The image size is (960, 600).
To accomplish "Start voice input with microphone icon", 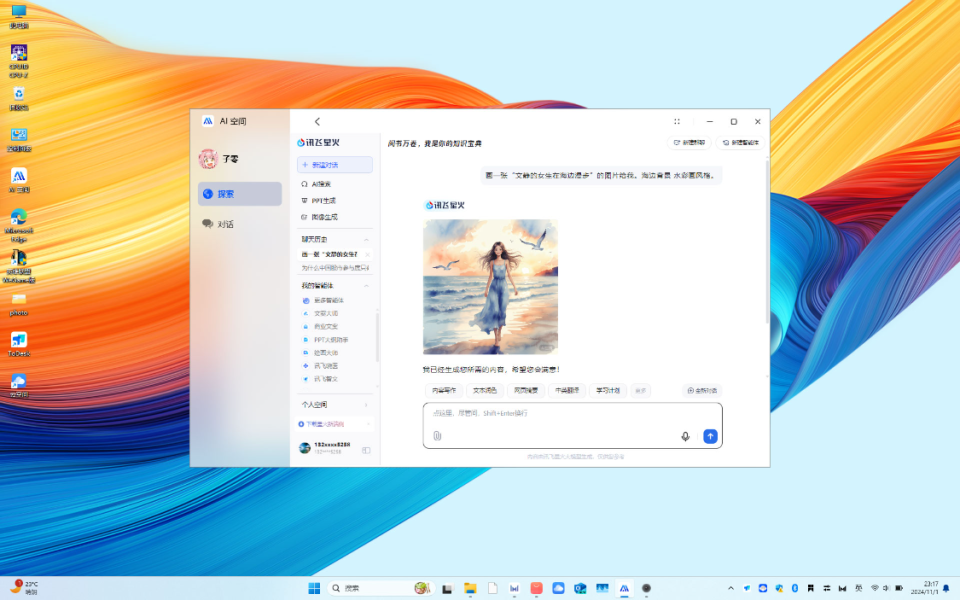I will 685,437.
